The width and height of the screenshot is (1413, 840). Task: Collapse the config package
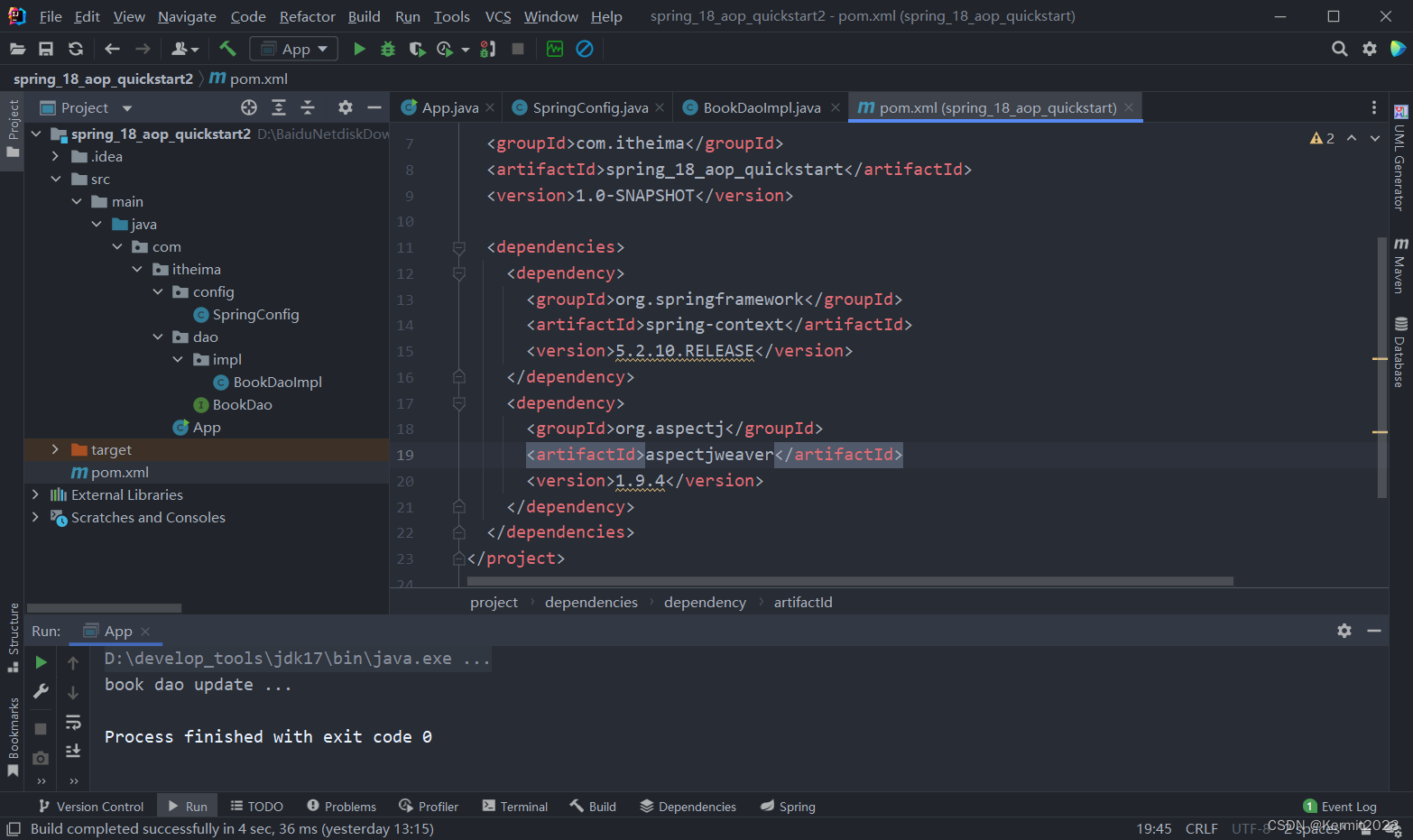[x=158, y=291]
